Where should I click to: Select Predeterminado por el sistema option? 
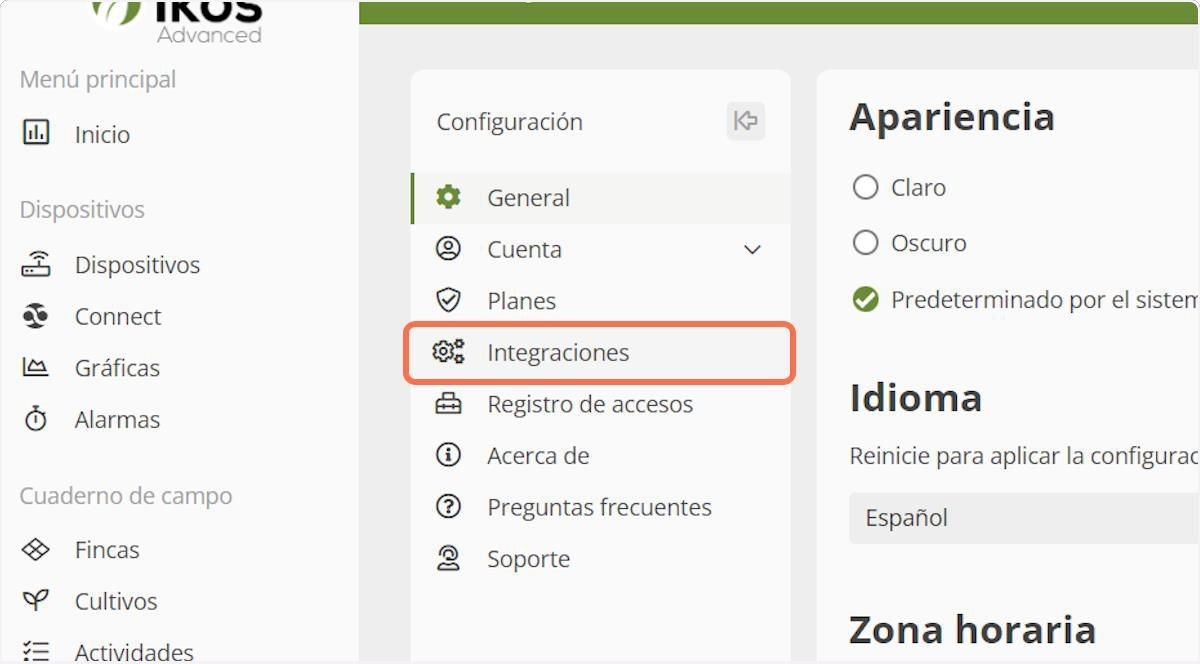[865, 299]
